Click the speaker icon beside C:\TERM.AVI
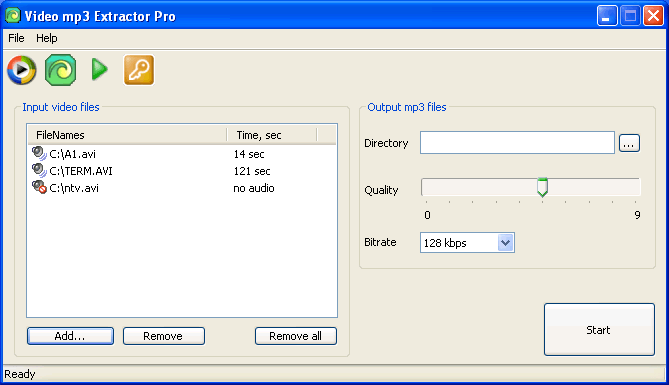669x385 pixels. (39, 171)
